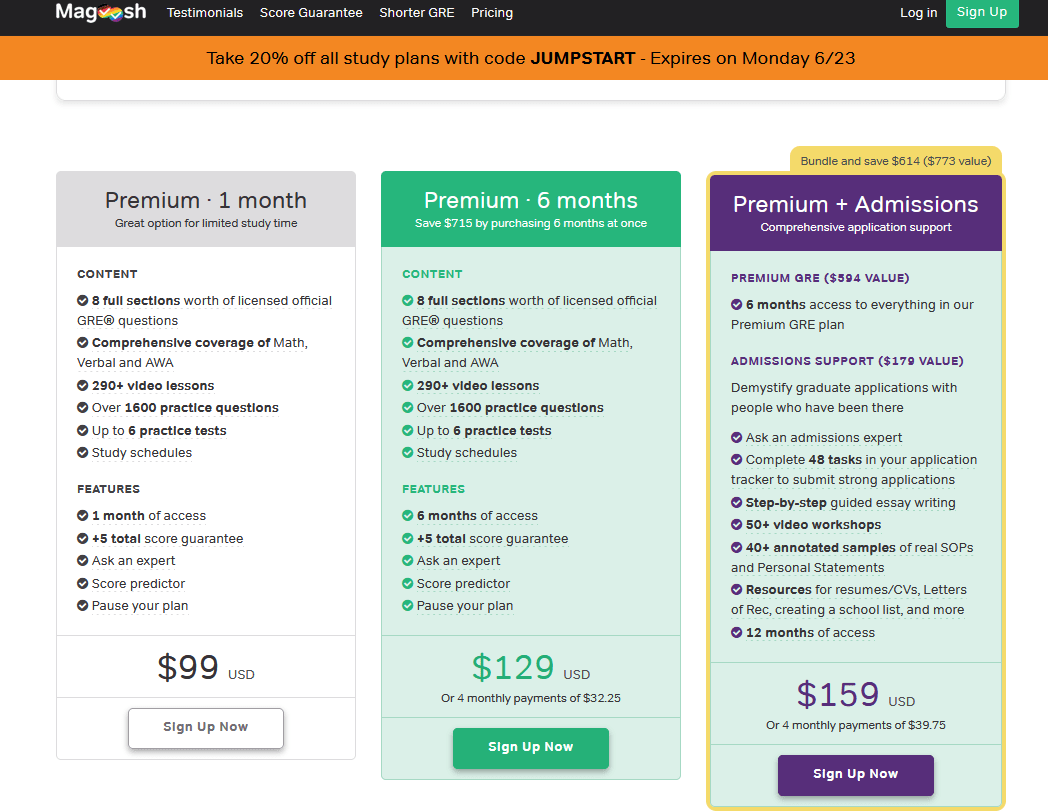Sign up for Premium + Admissions bundle
This screenshot has height=812, width=1048.
[x=855, y=774]
